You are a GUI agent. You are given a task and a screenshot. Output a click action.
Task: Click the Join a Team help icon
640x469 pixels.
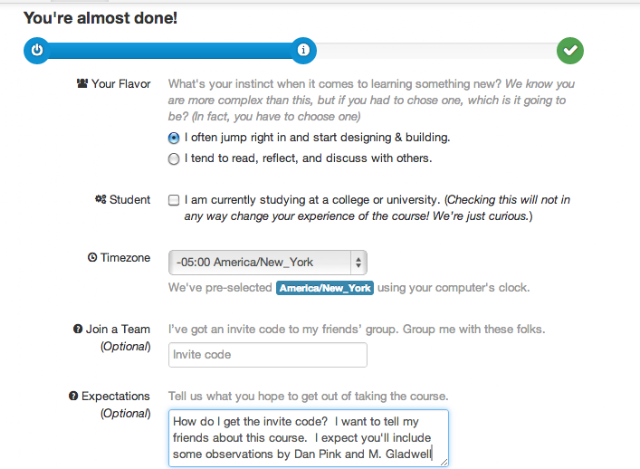(x=76, y=328)
